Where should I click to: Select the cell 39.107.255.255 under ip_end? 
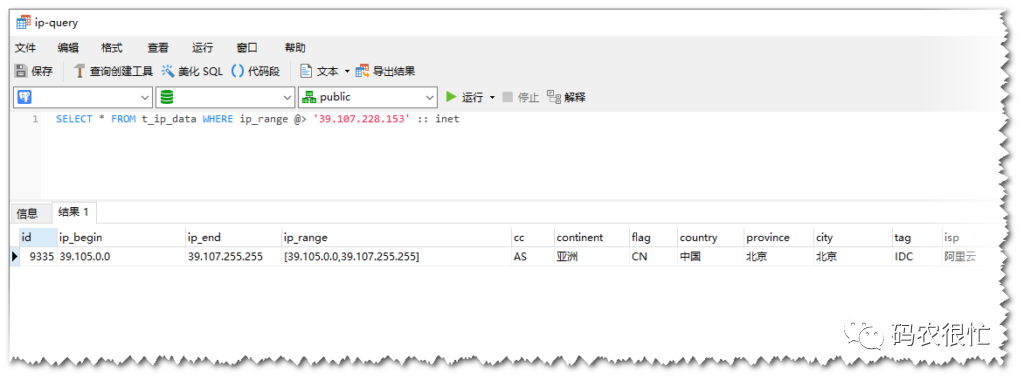[233, 257]
